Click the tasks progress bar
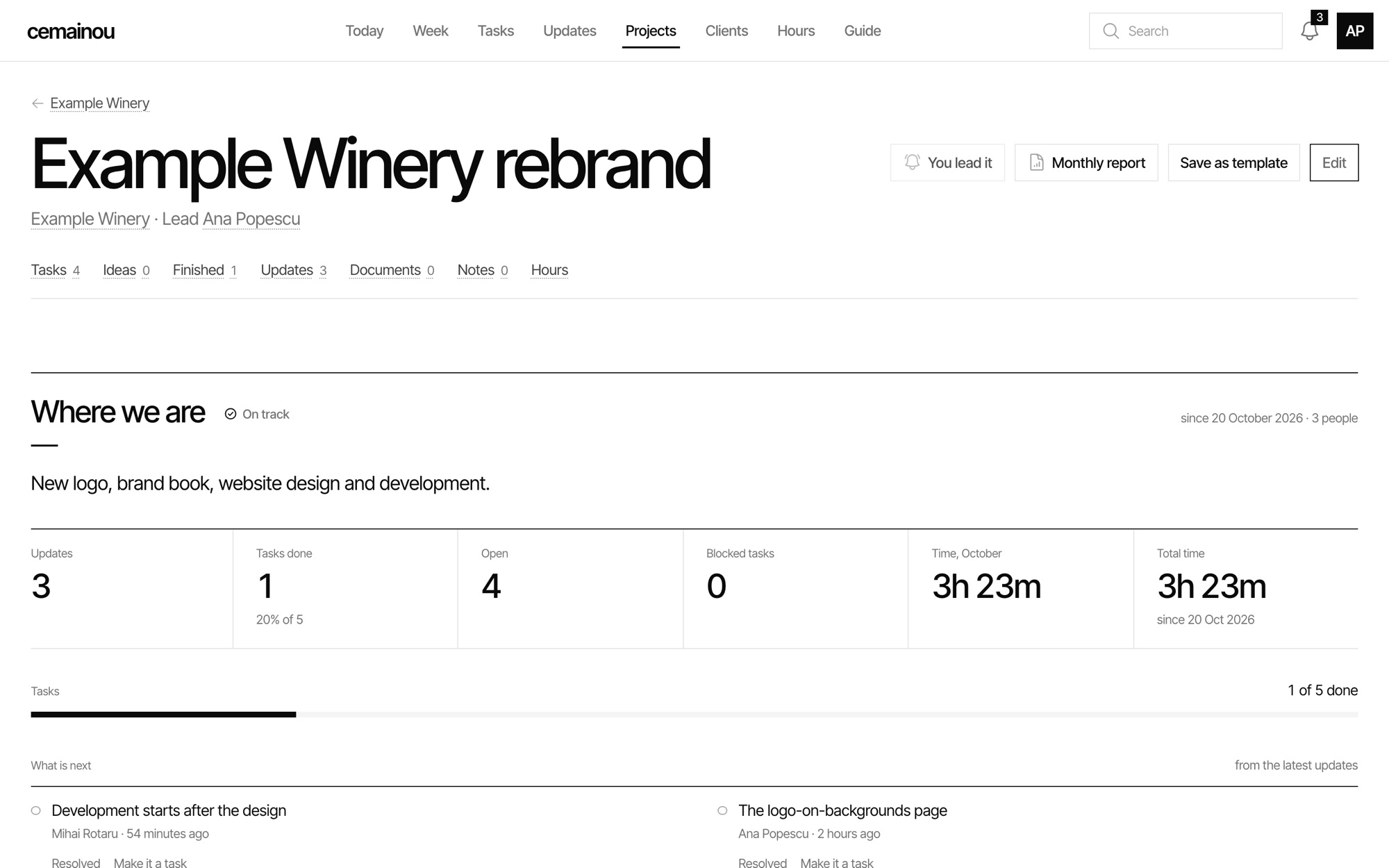 click(694, 715)
